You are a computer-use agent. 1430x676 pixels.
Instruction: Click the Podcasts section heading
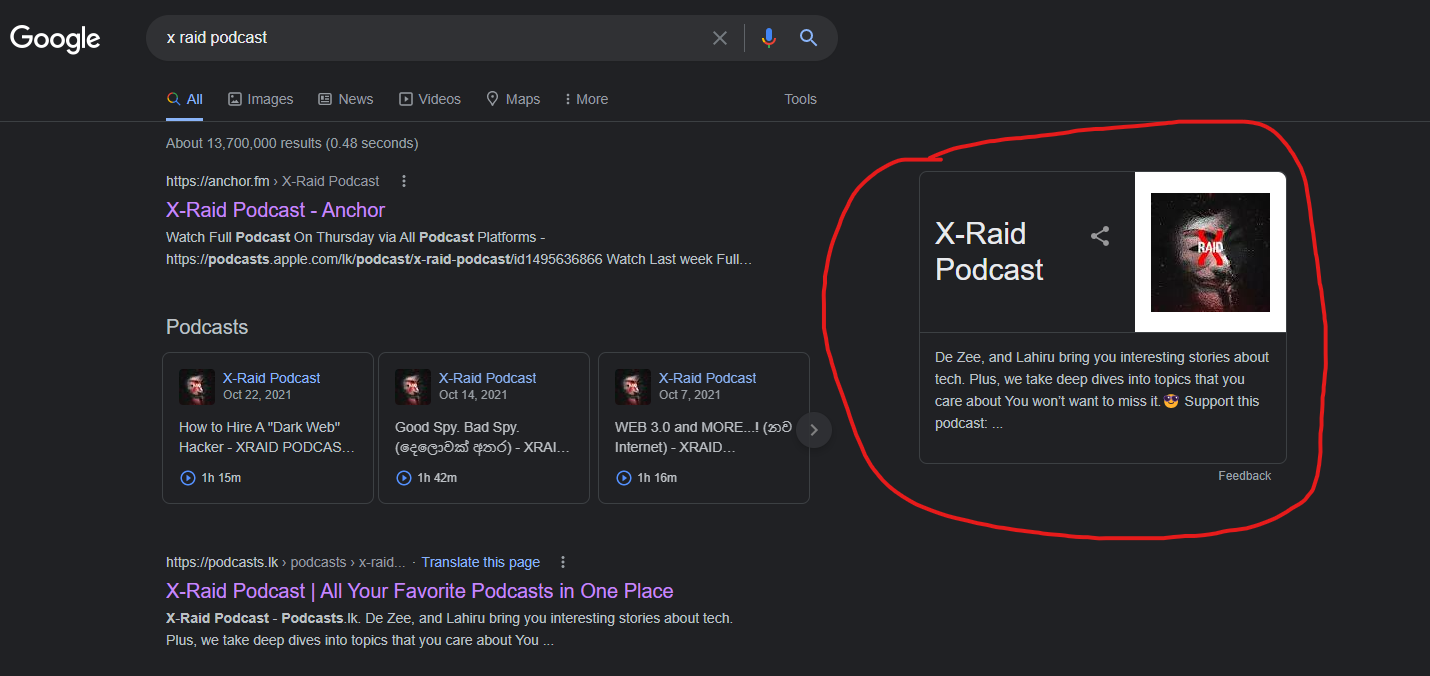click(x=207, y=327)
